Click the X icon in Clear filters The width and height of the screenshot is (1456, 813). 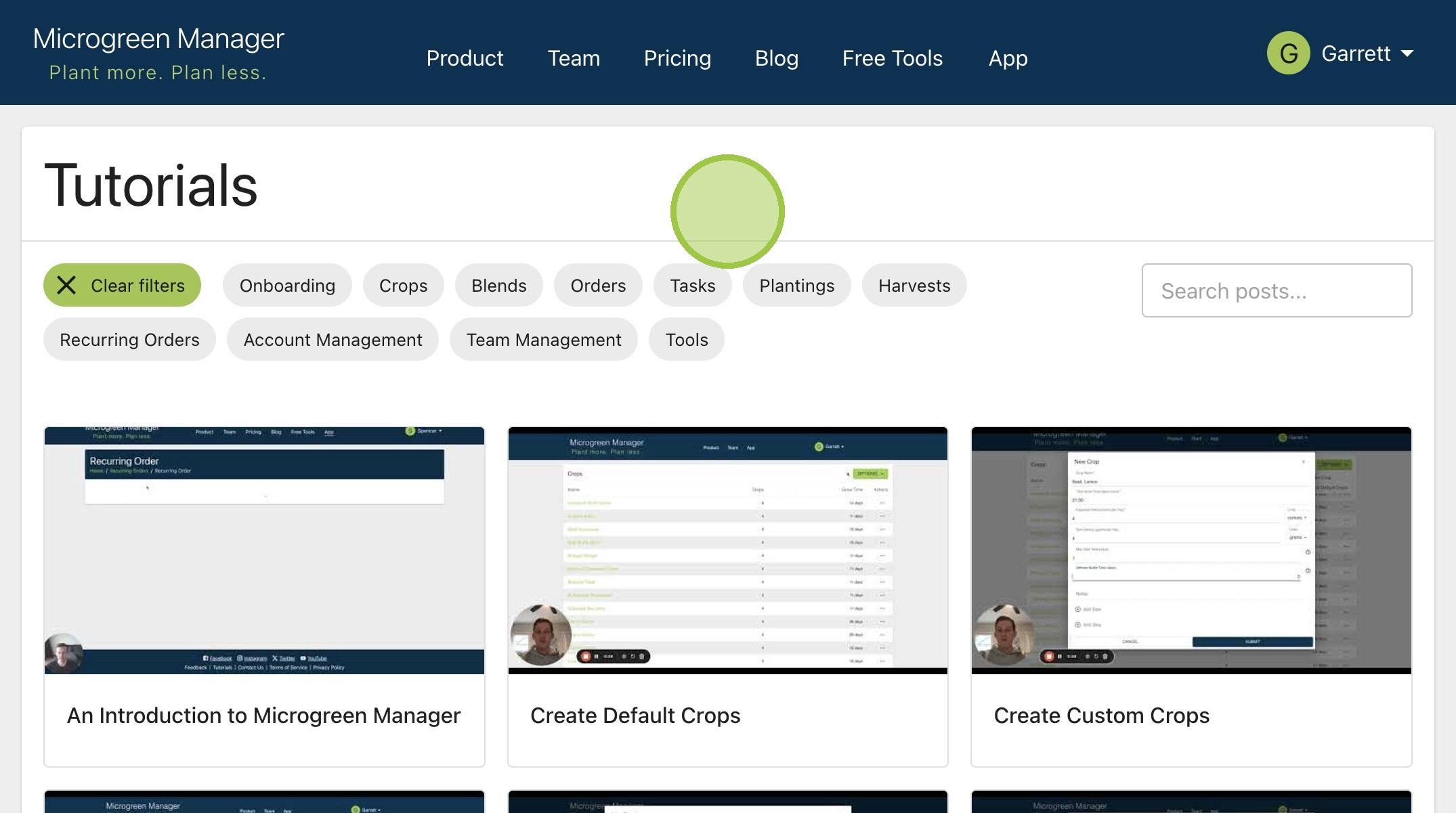click(x=66, y=285)
